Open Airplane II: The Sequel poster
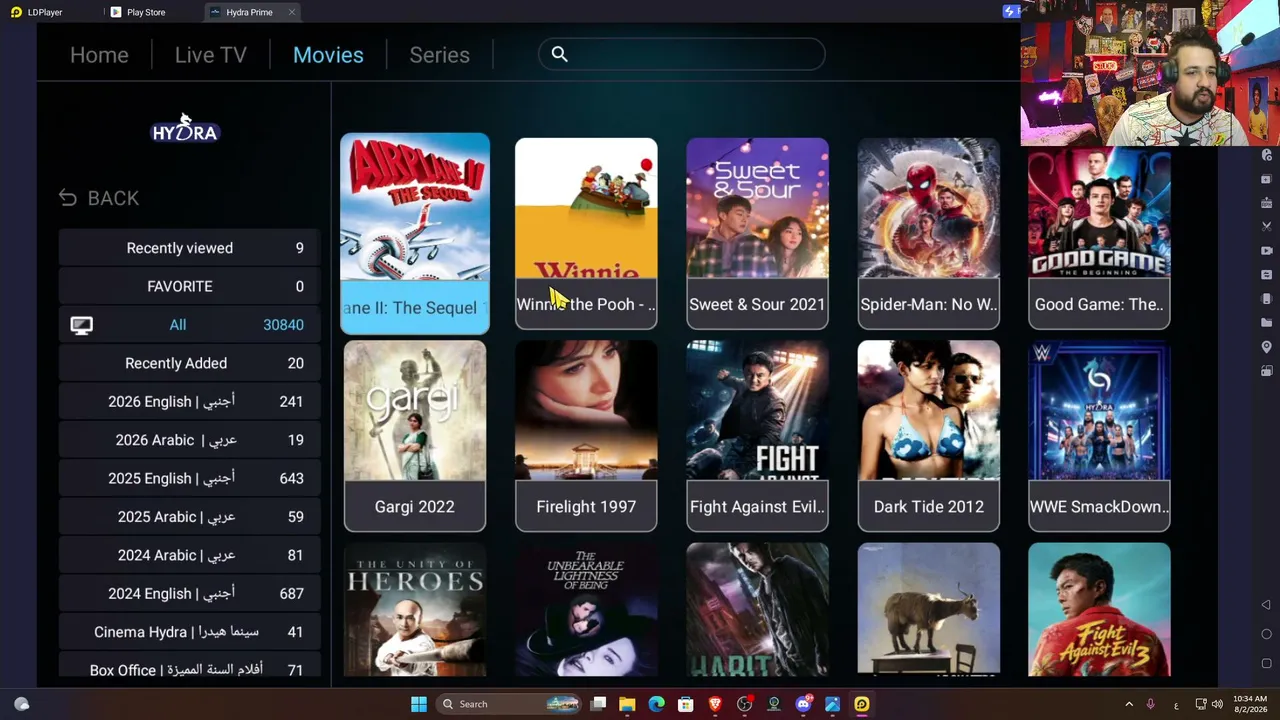 click(415, 233)
